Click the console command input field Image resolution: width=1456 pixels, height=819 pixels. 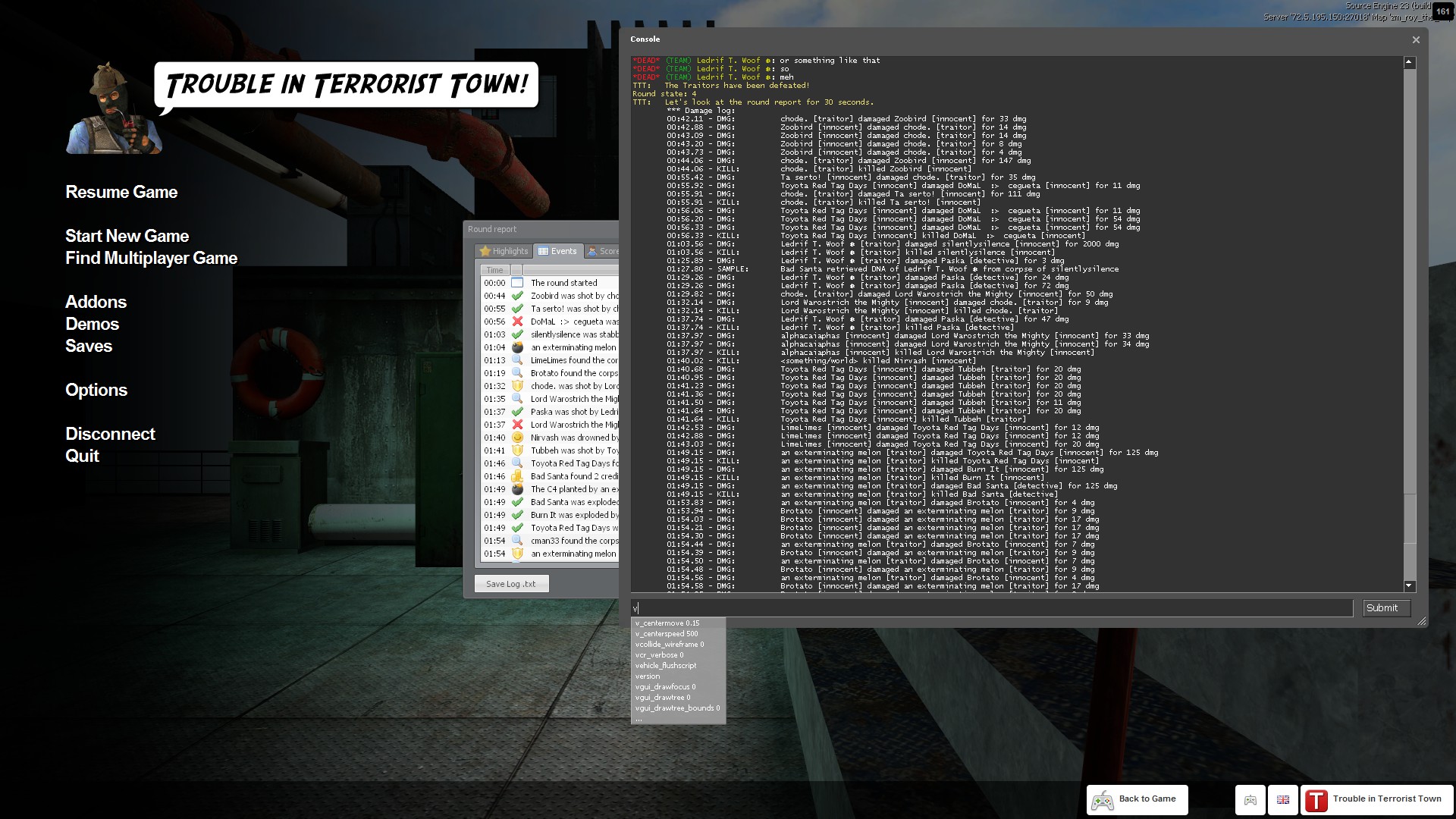pyautogui.click(x=992, y=608)
